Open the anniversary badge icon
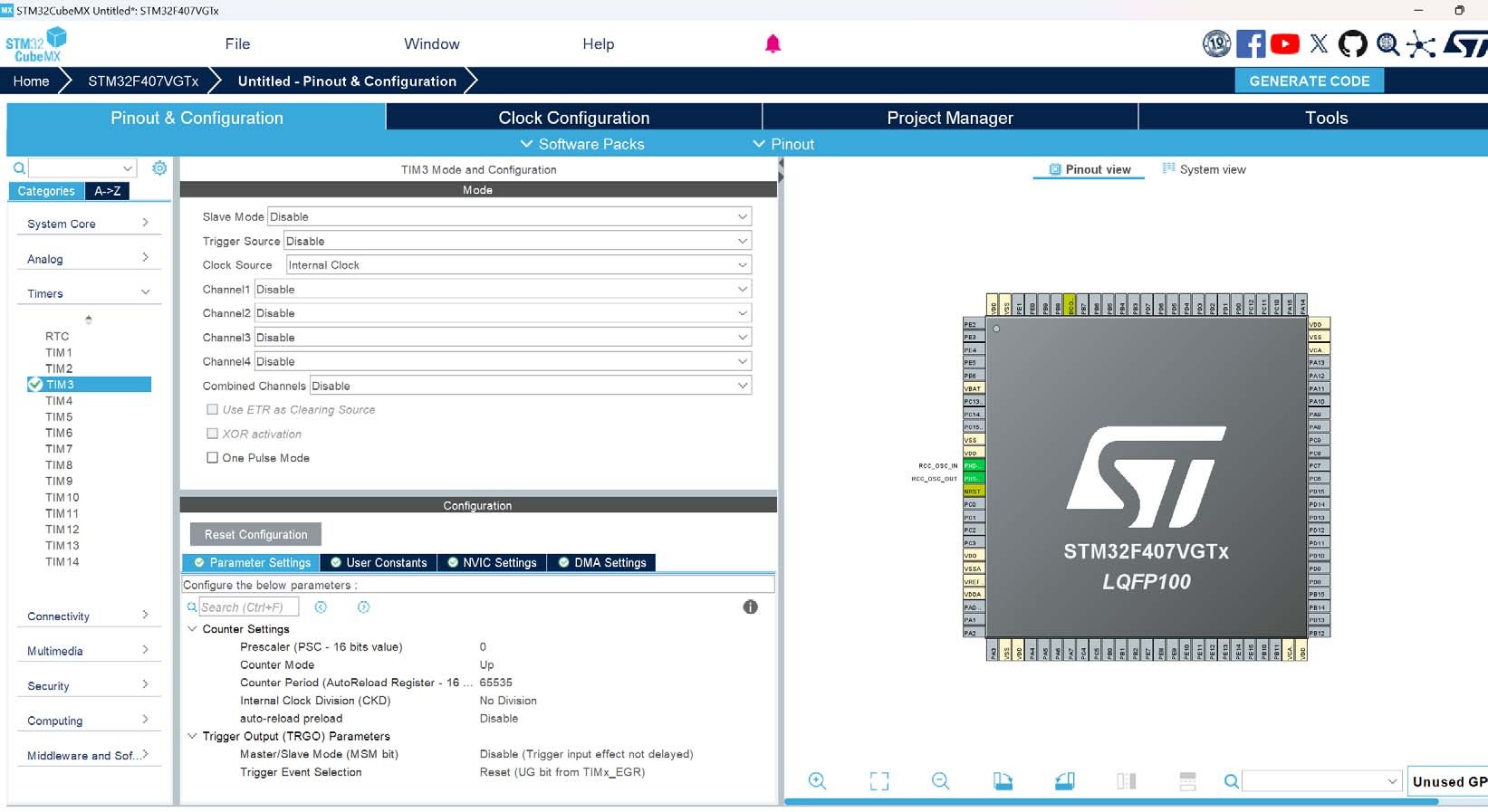 1216,43
